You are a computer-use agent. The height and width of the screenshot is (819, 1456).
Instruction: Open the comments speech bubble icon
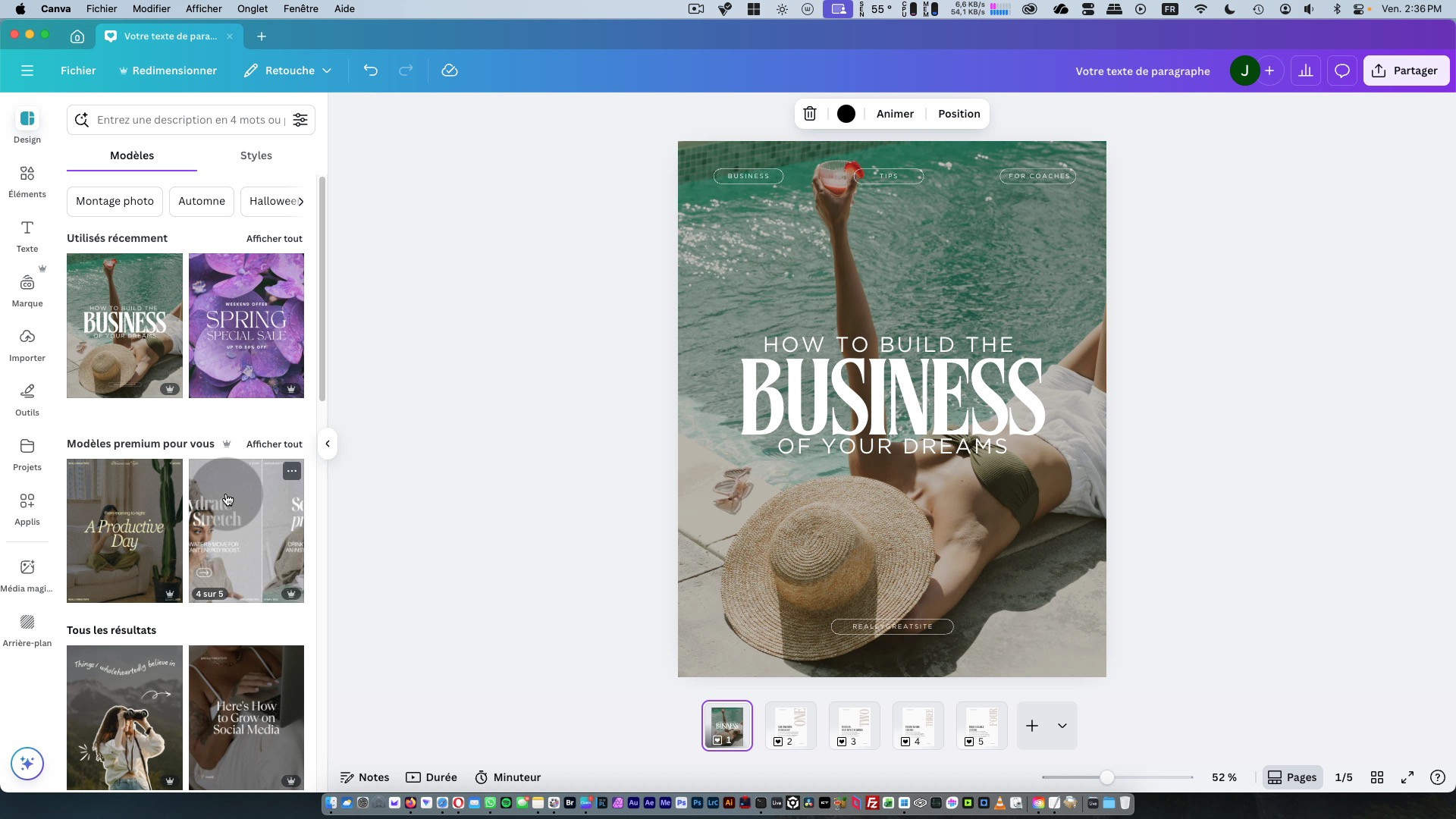1341,71
